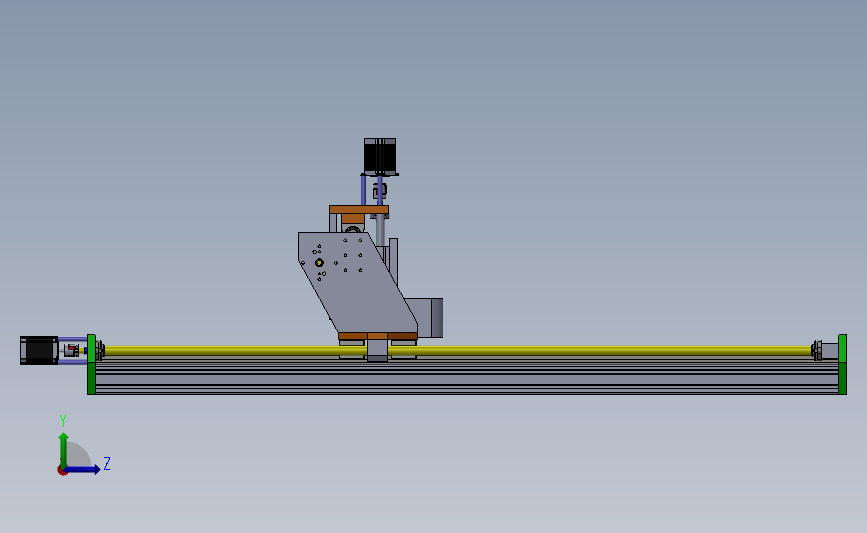
Task: Select the green end plate on left
Action: [91, 364]
